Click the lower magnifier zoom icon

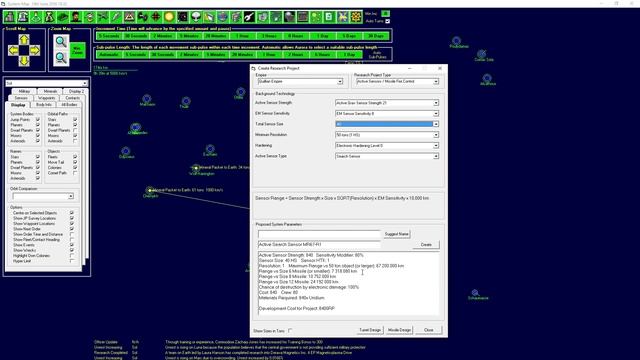pos(61,58)
